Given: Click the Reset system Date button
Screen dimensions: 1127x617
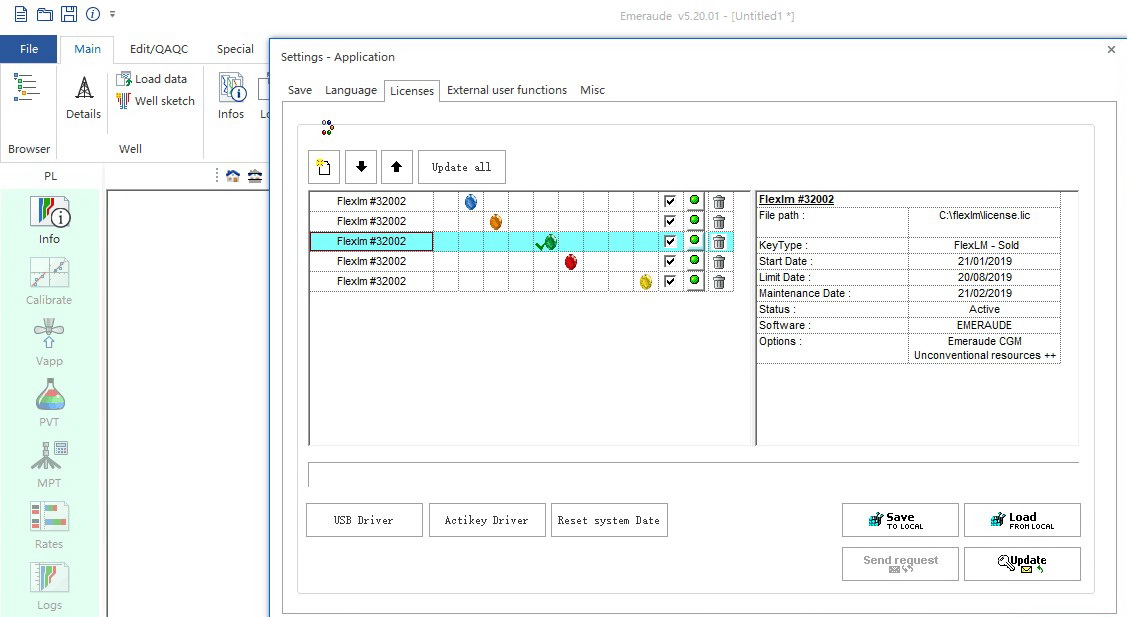Looking at the screenshot, I should (608, 520).
